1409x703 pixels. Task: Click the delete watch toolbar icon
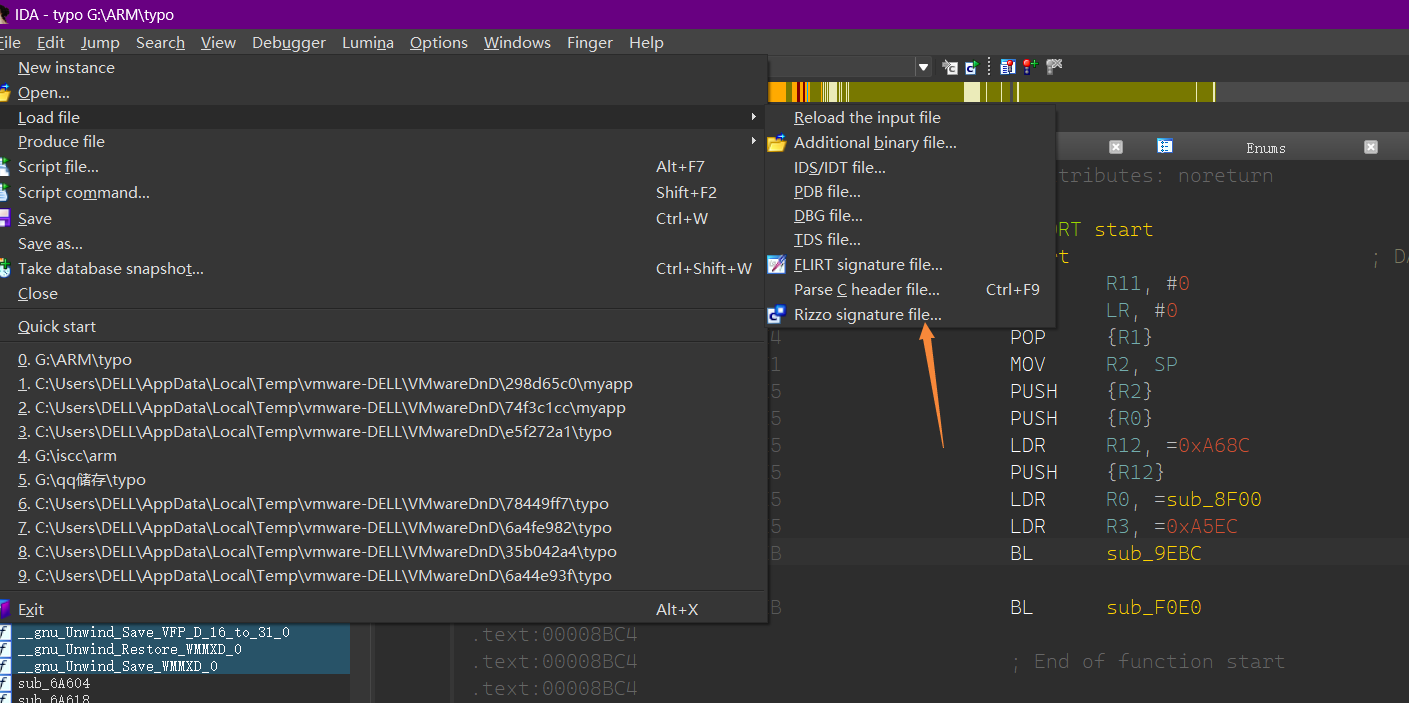coord(1054,67)
